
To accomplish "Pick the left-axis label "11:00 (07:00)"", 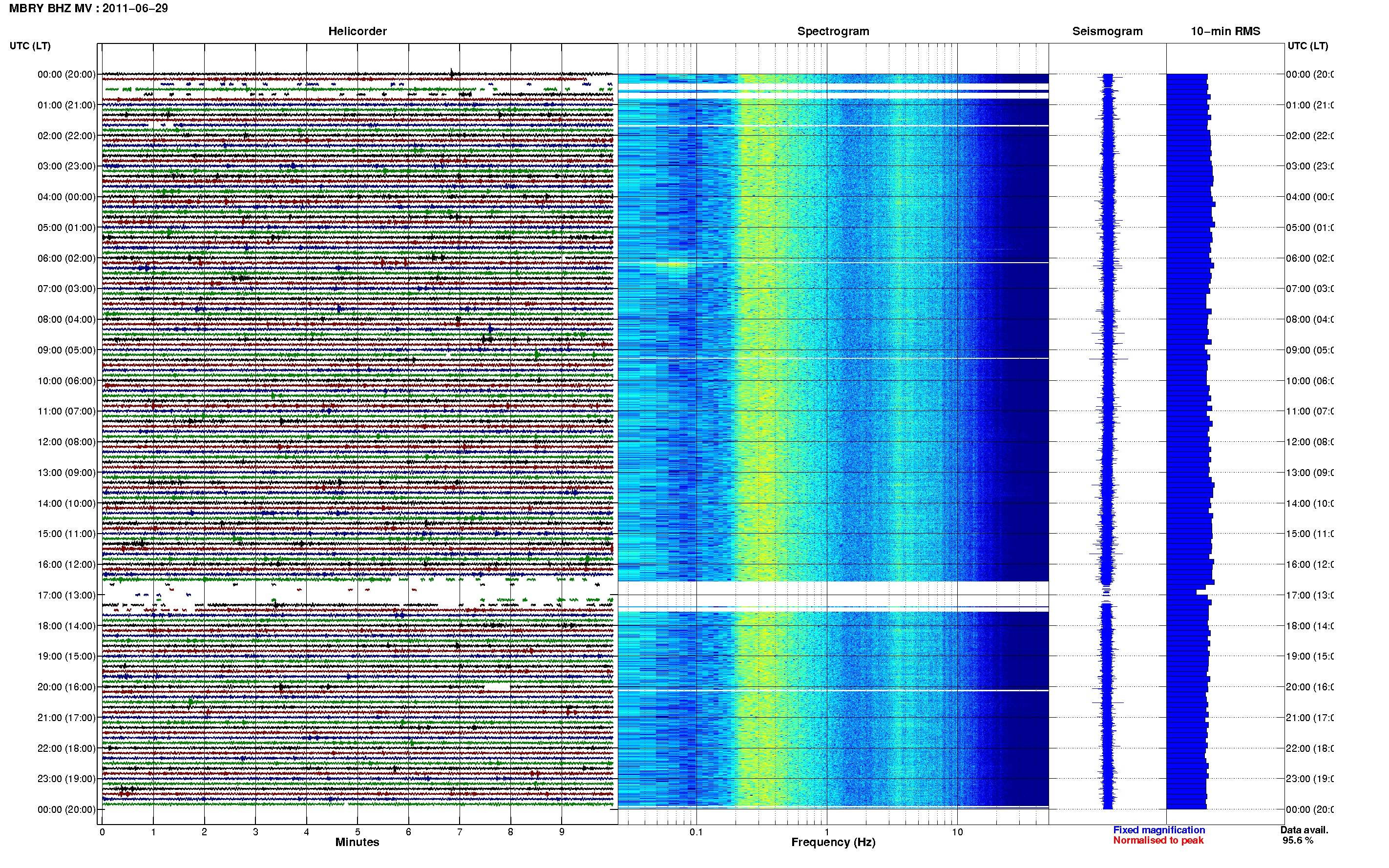I will (x=66, y=411).
